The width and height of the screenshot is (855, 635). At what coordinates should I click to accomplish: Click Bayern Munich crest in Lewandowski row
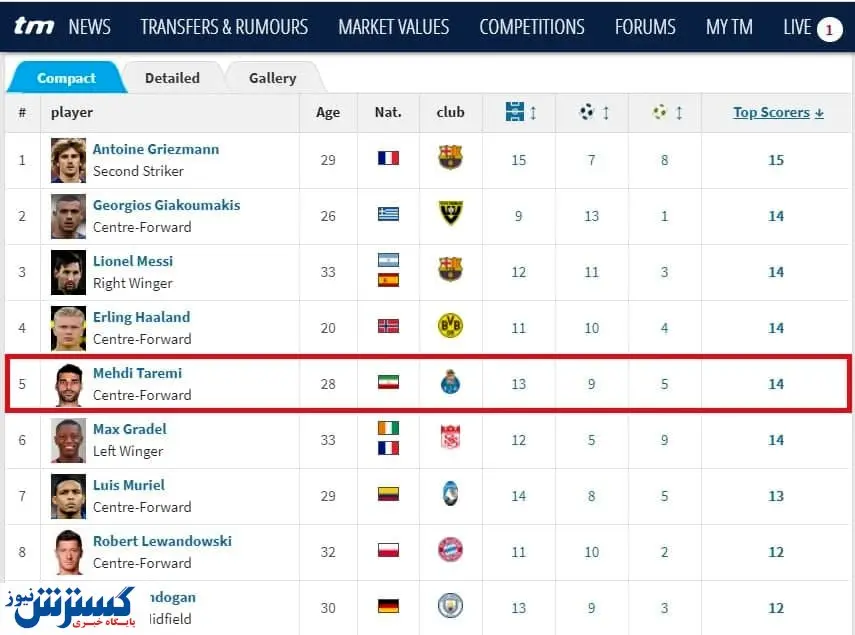[450, 549]
